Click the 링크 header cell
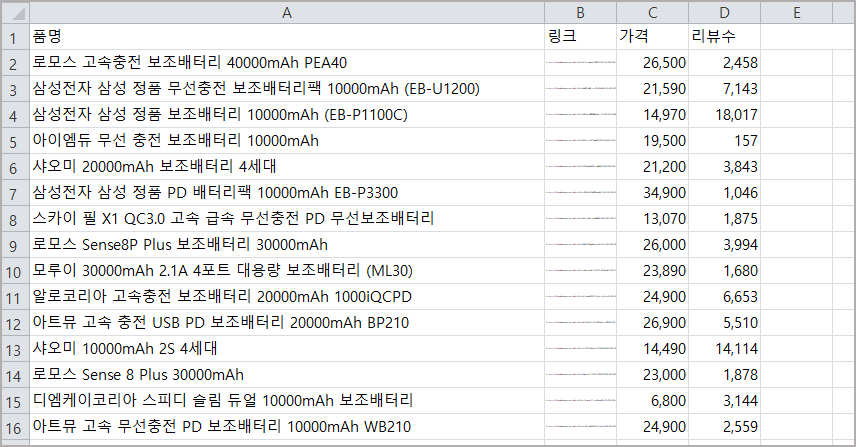The image size is (856, 447). pos(580,37)
